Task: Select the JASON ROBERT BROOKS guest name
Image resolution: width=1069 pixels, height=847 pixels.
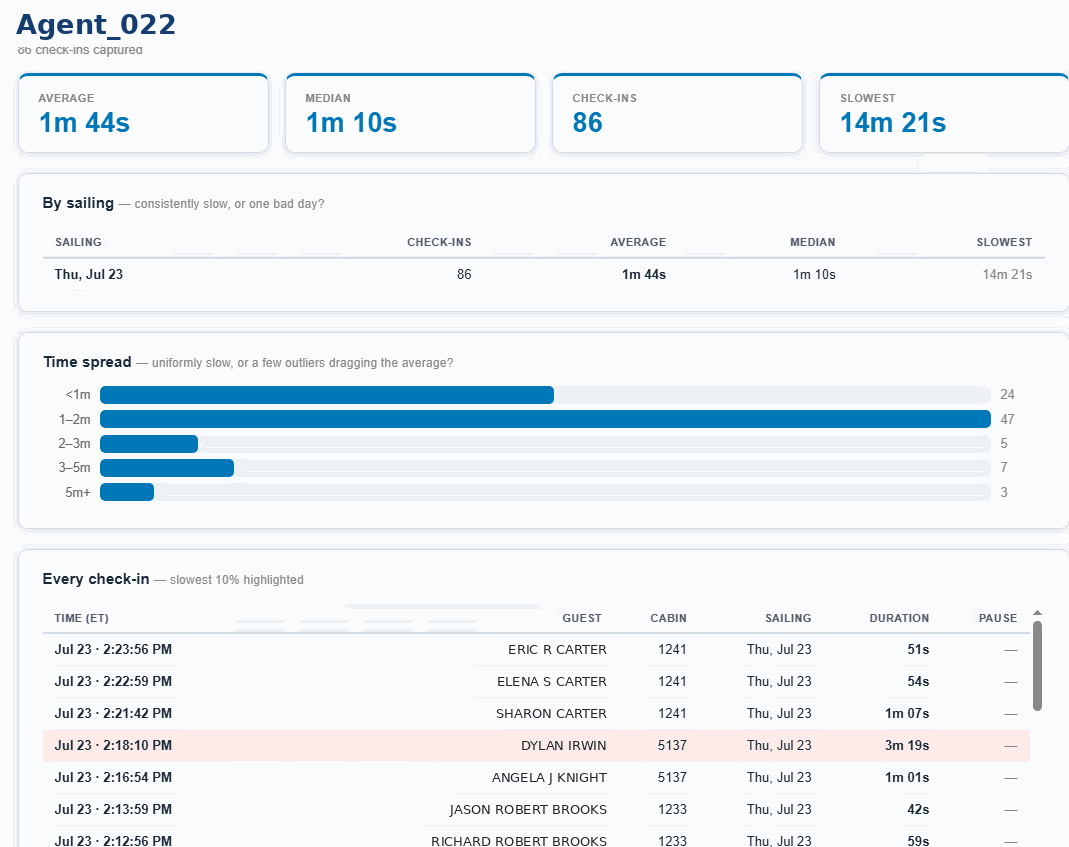Action: (x=528, y=809)
